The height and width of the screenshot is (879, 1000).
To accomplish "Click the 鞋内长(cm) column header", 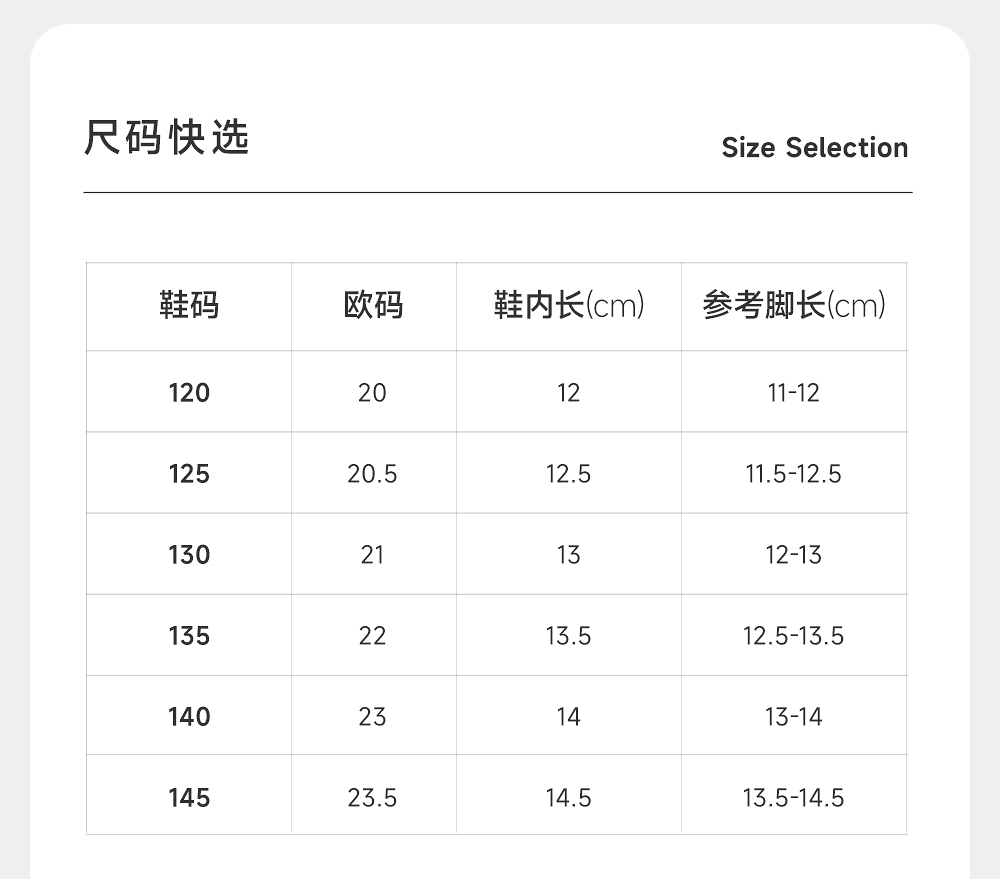I will pyautogui.click(x=568, y=305).
